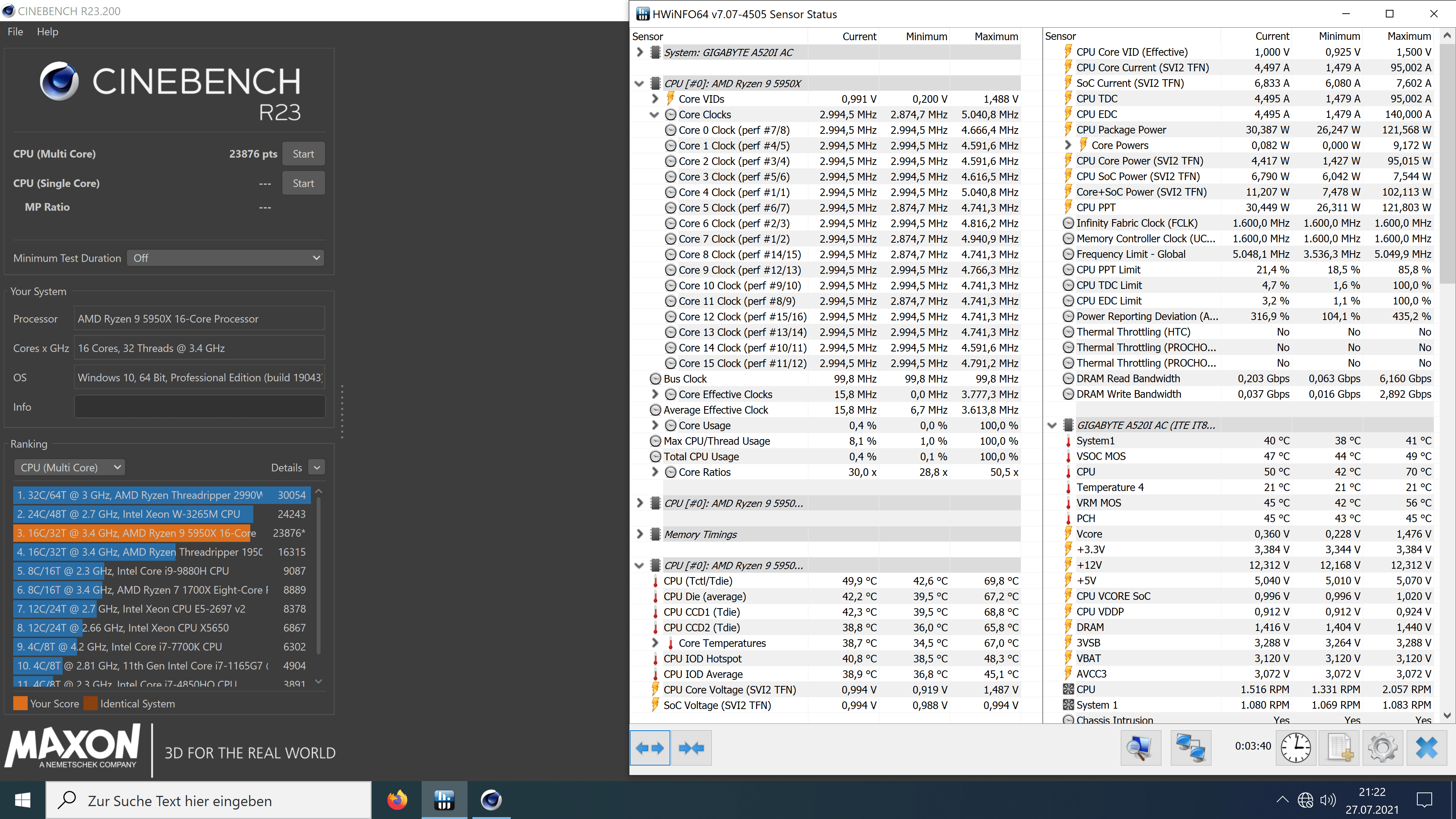
Task: Expand Core Effective Clocks row
Action: tap(654, 394)
